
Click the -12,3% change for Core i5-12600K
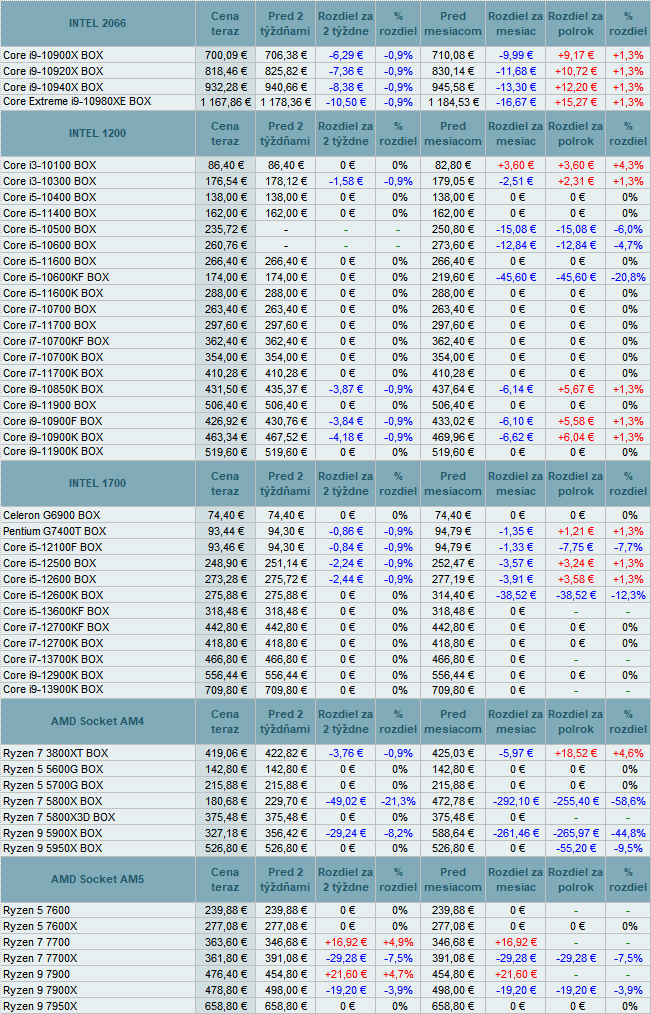(x=628, y=596)
